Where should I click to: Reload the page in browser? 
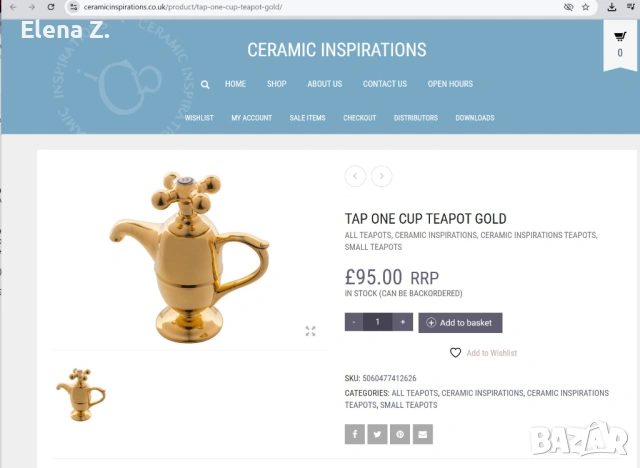tap(51, 7)
